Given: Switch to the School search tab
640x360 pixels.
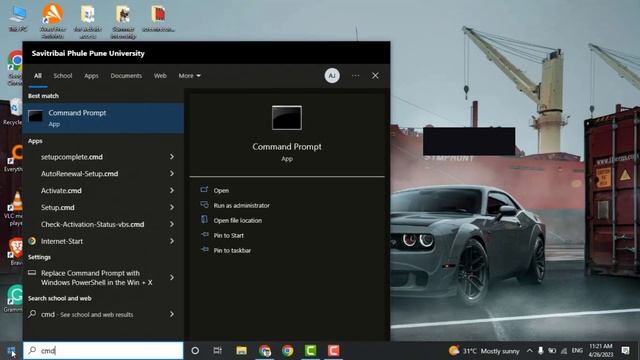Looking at the screenshot, I should (62, 76).
